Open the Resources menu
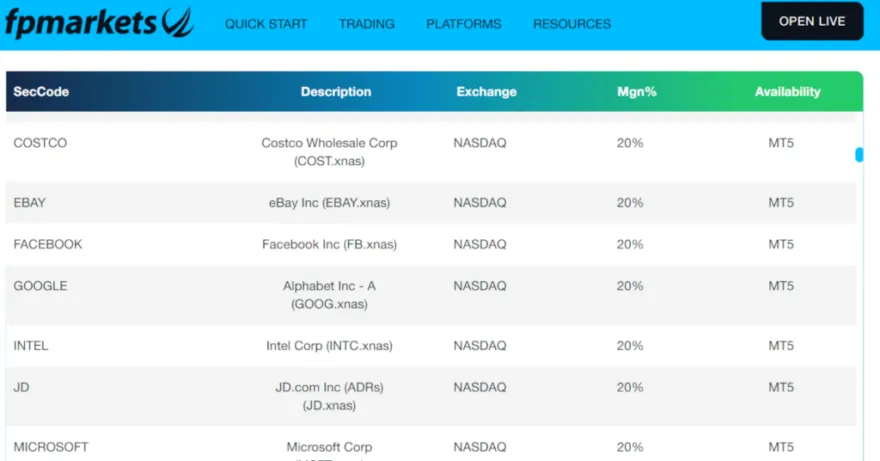880x461 pixels. click(572, 24)
